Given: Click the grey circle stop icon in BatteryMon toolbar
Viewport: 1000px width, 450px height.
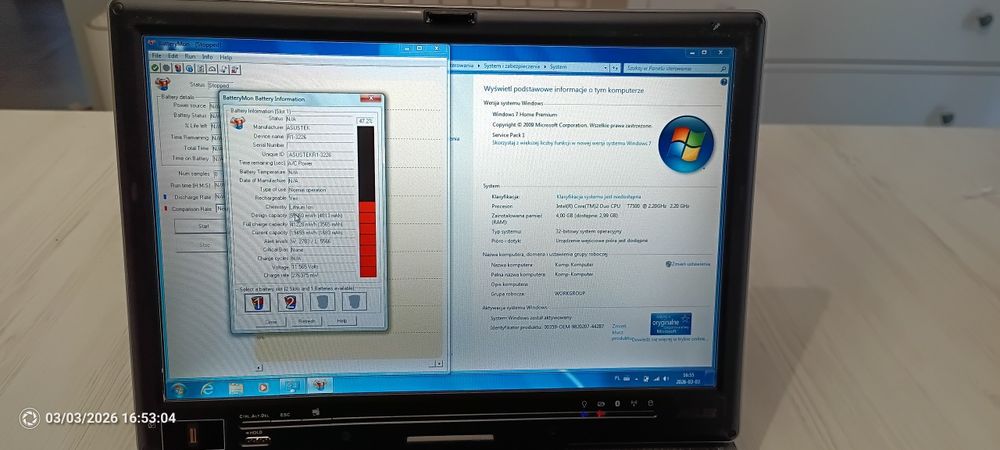Looking at the screenshot, I should 166,68.
